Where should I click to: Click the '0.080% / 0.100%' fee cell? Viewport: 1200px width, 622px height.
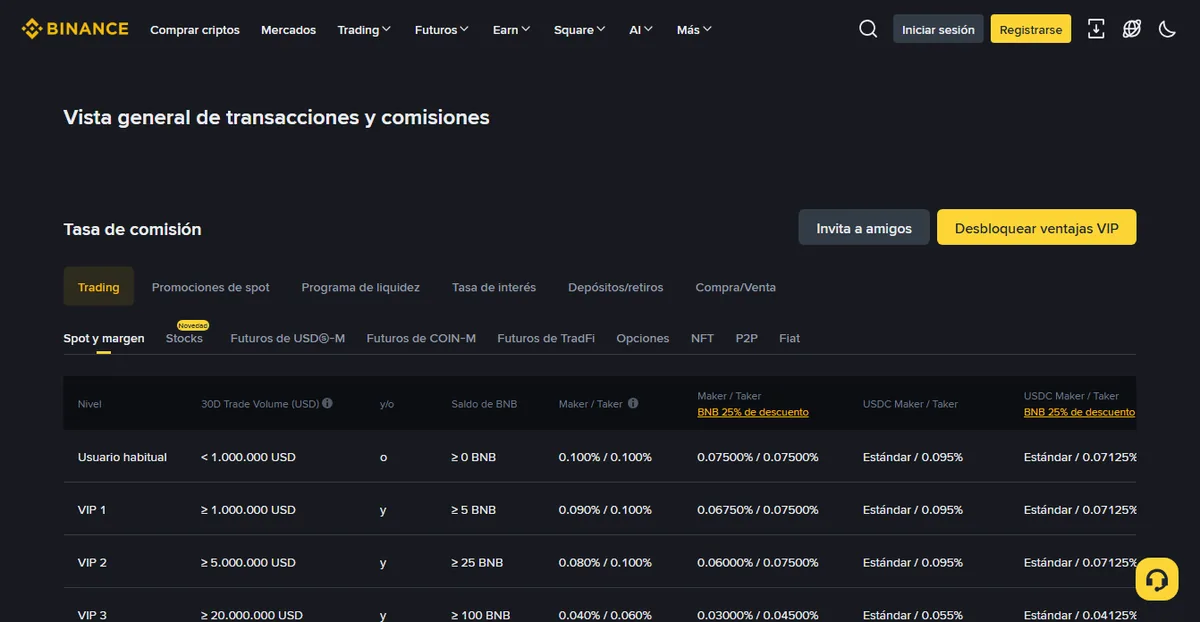605,563
